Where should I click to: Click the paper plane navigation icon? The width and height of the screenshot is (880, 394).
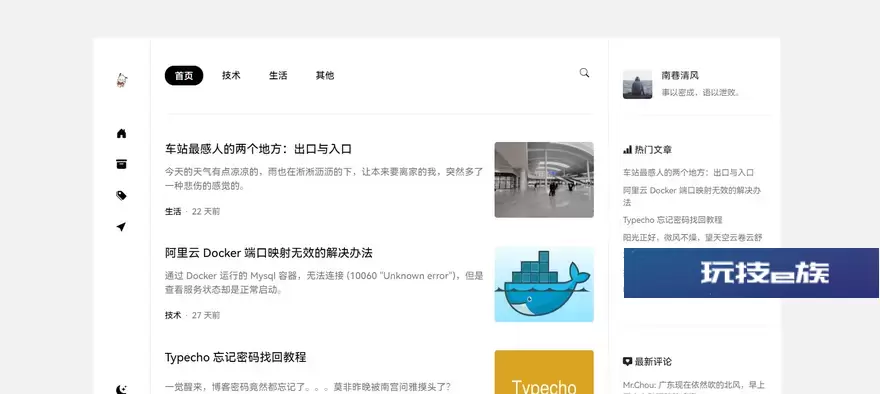point(121,227)
